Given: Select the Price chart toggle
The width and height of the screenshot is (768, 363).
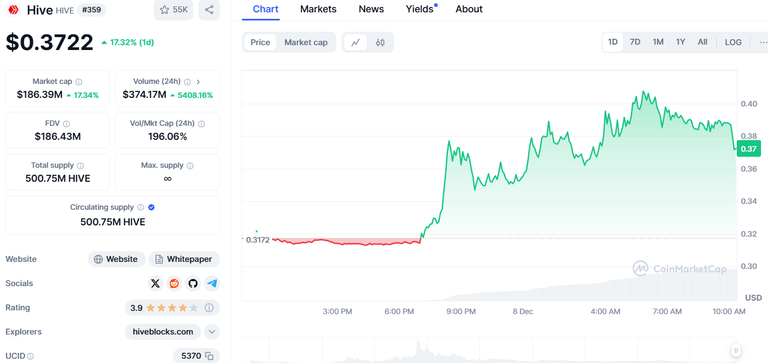Looking at the screenshot, I should (260, 42).
